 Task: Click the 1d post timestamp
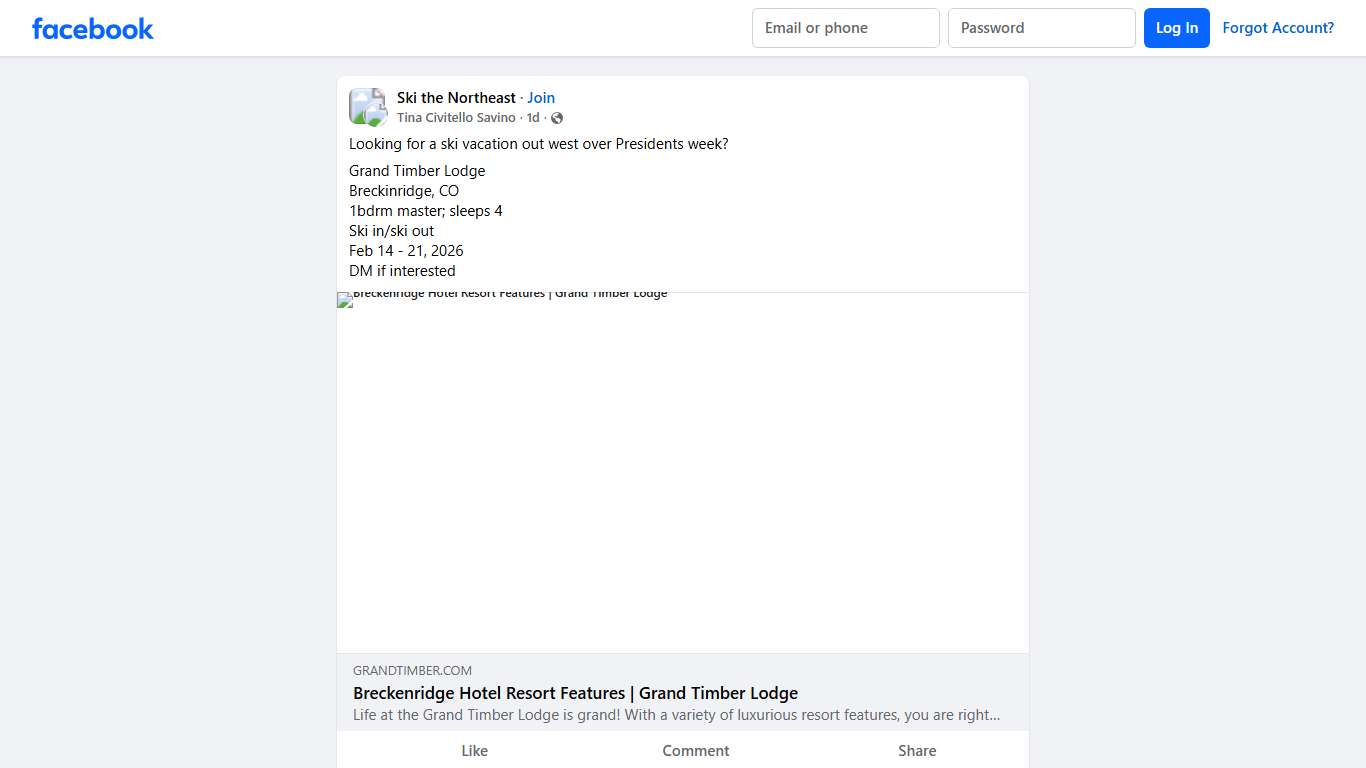point(533,118)
